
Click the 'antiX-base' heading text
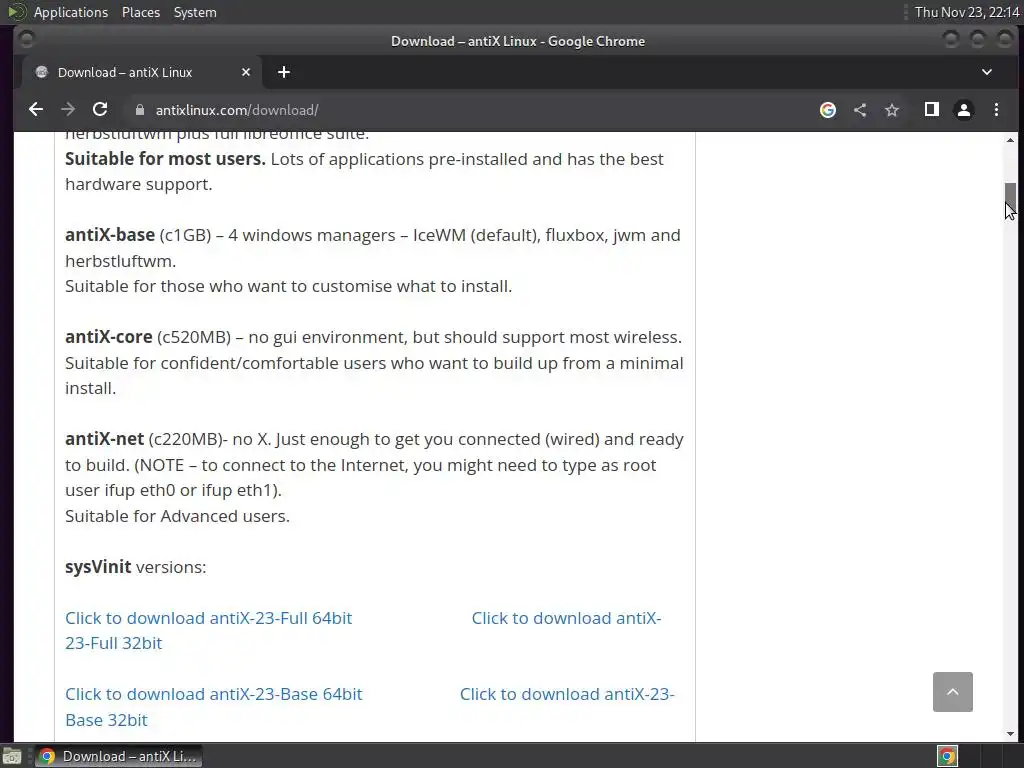point(110,234)
